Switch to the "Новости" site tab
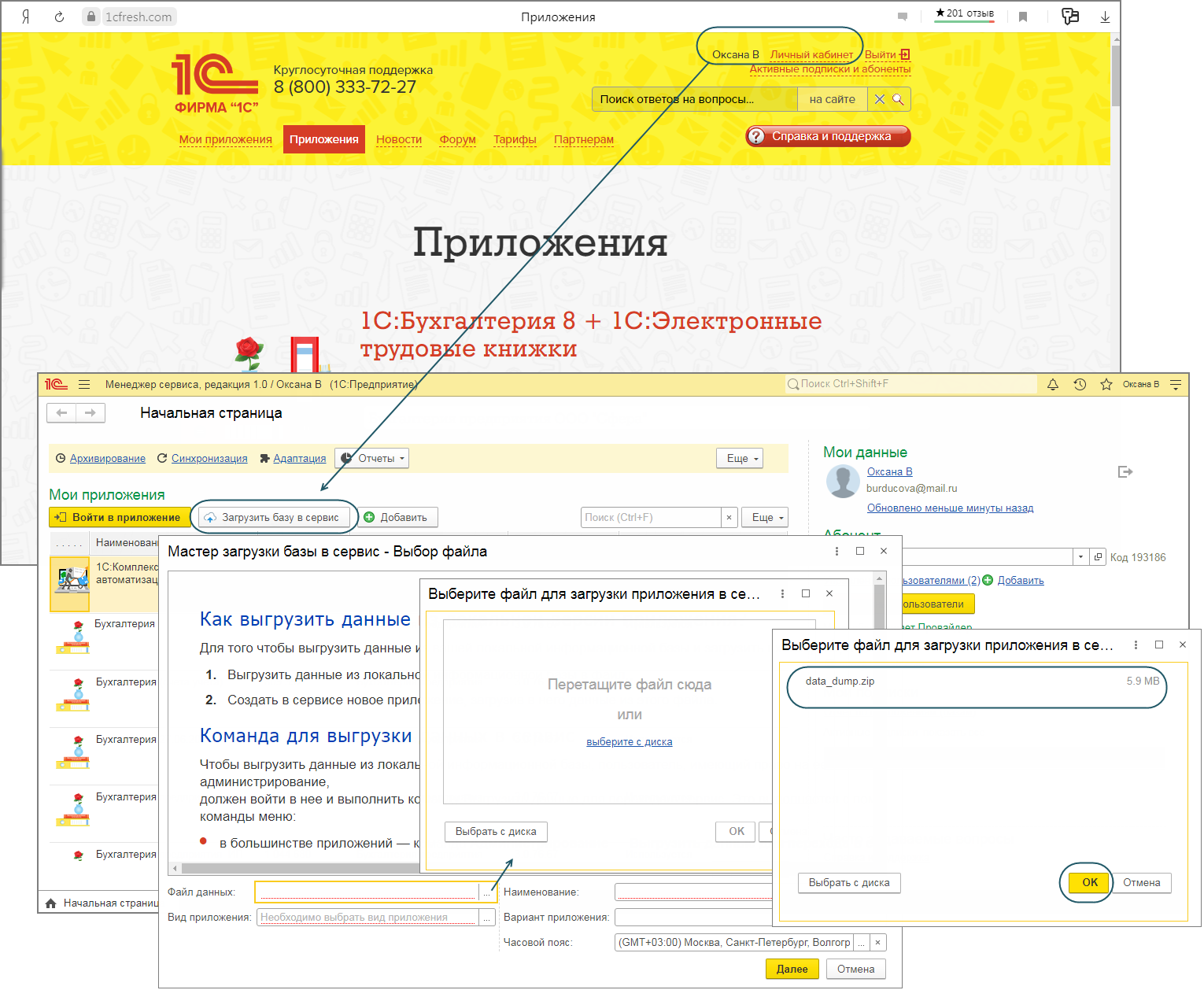 point(399,139)
